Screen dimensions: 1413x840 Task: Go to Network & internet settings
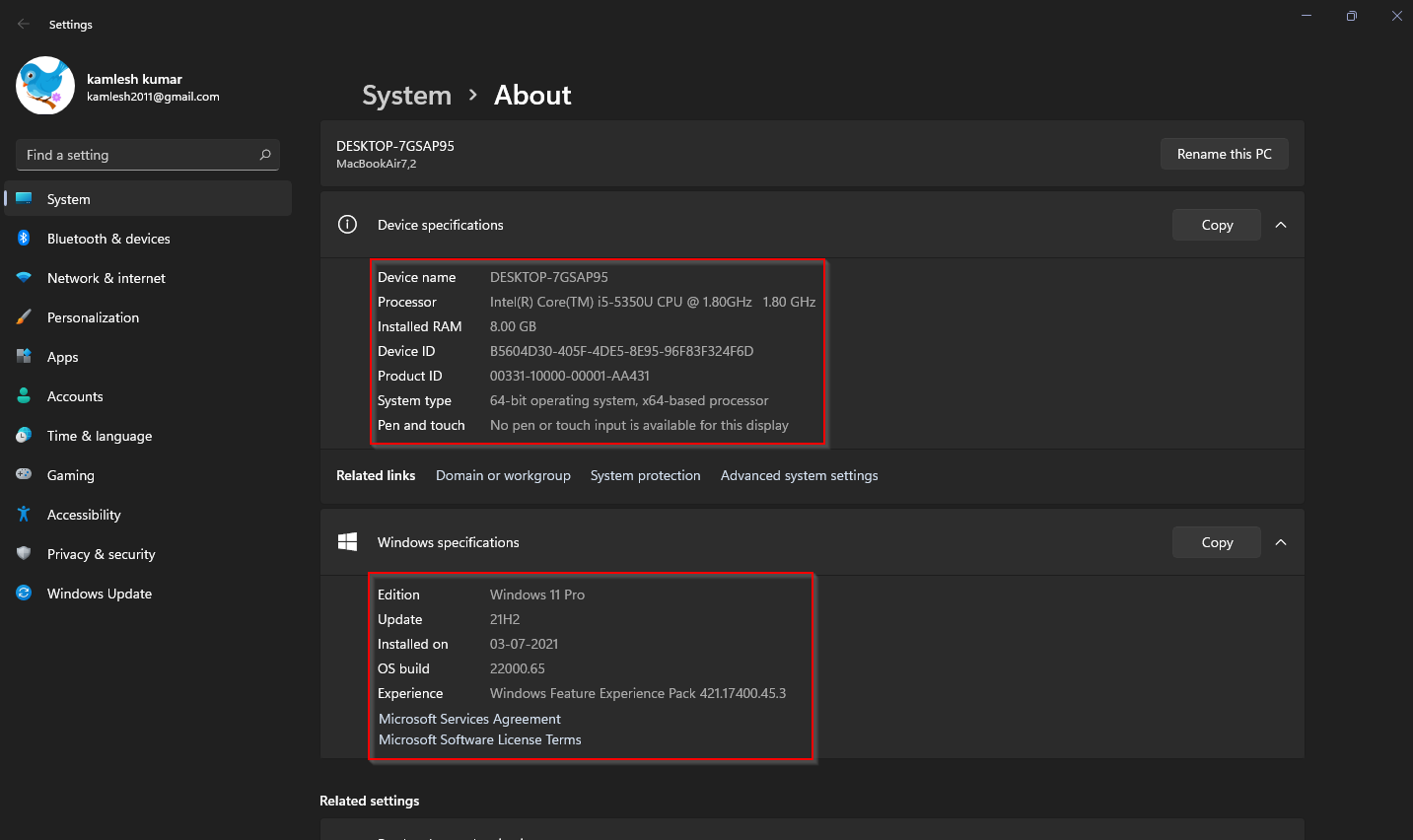point(148,278)
